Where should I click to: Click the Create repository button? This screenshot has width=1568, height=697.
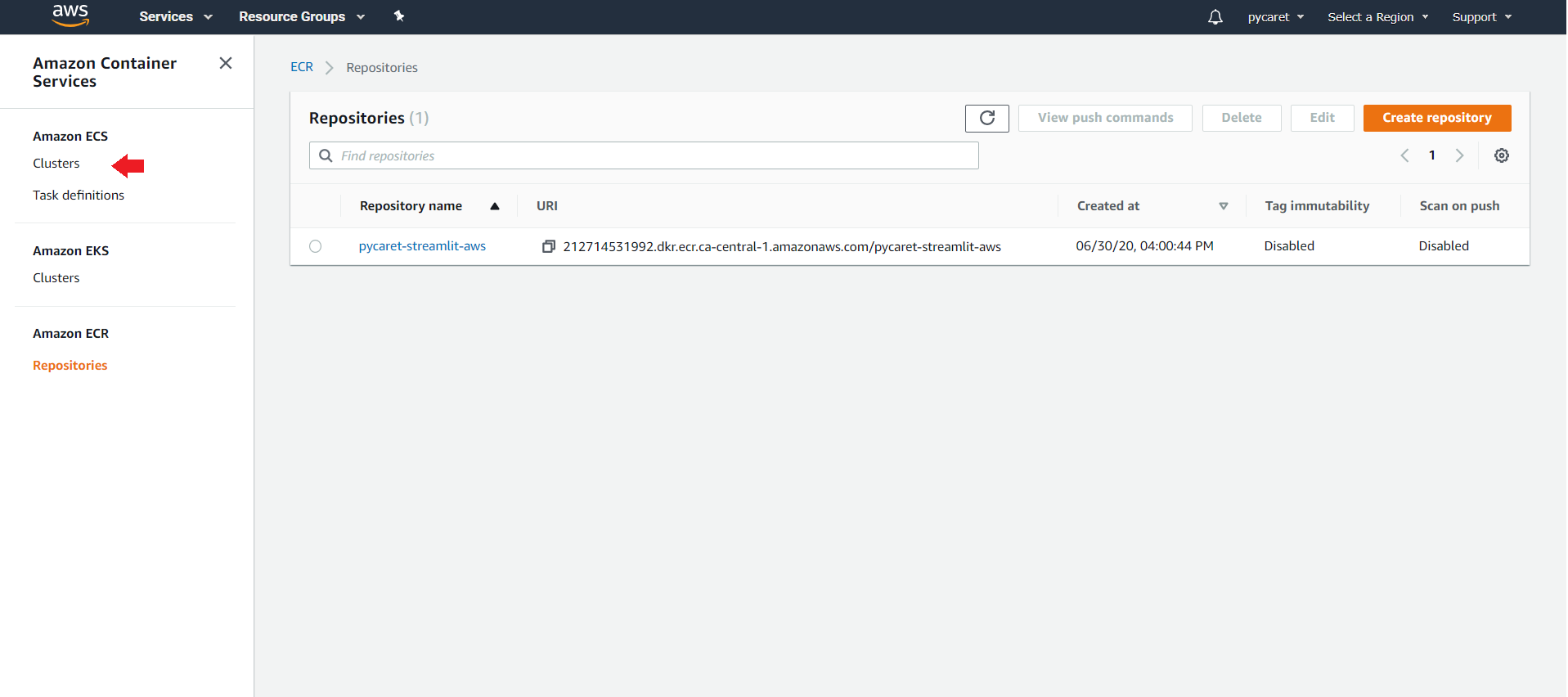(x=1436, y=118)
